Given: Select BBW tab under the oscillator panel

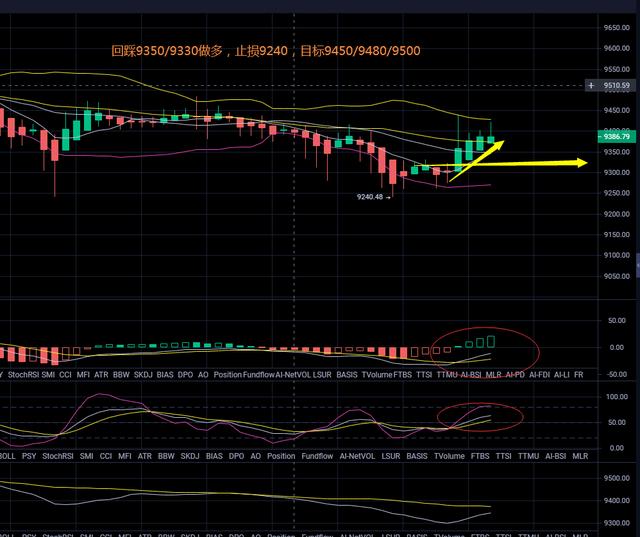Looking at the screenshot, I should [166, 456].
